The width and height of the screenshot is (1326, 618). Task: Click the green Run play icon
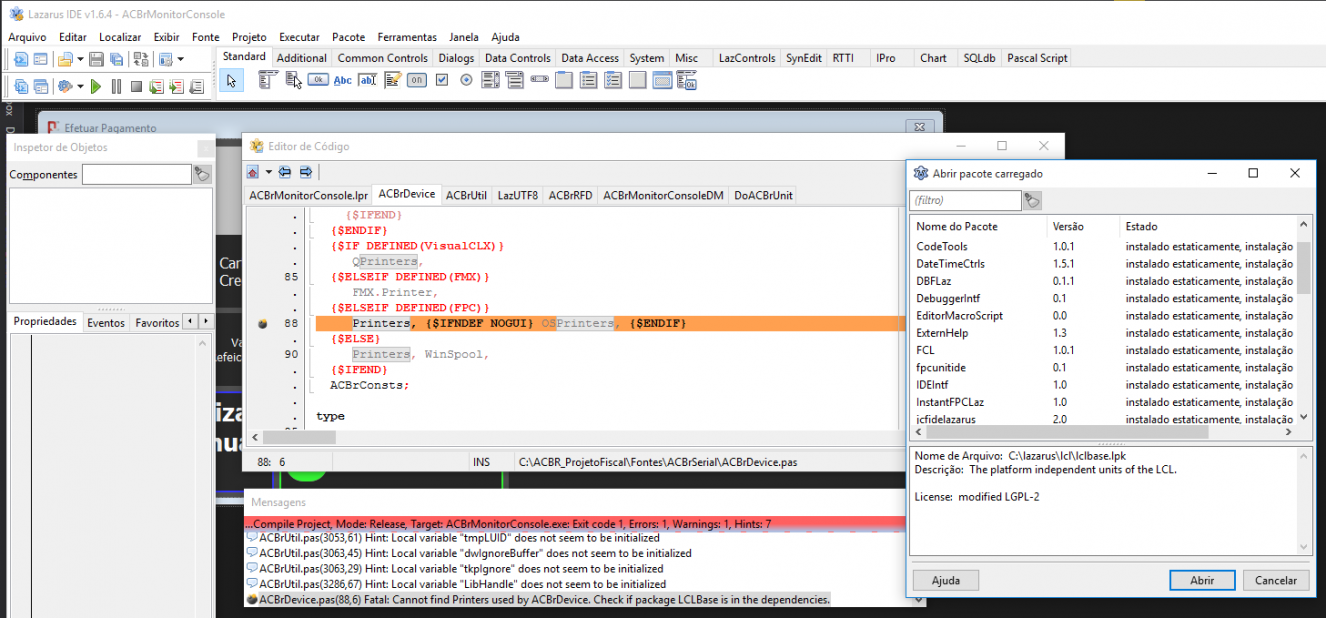pyautogui.click(x=96, y=87)
